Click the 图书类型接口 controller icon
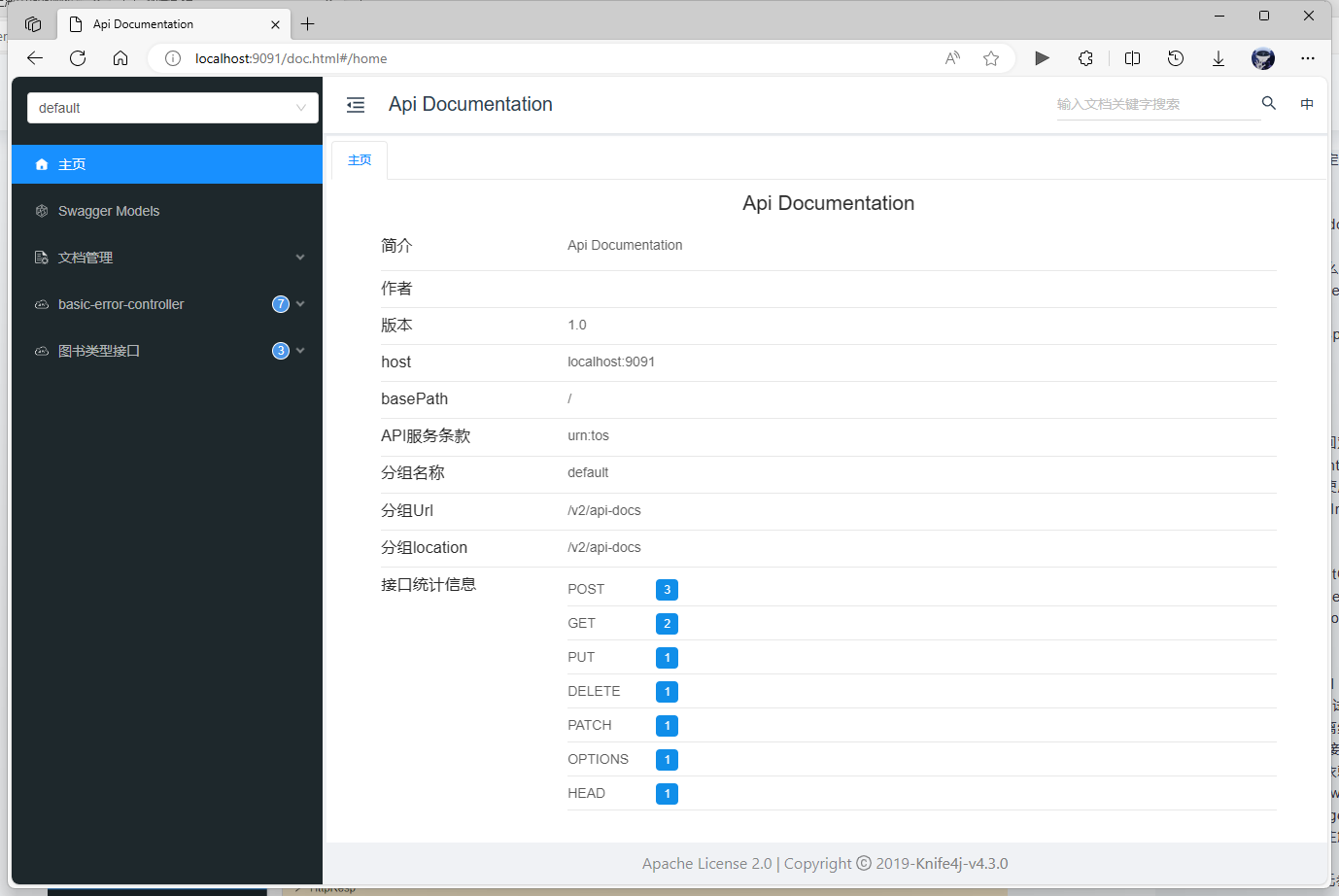This screenshot has width=1339, height=896. pos(41,351)
